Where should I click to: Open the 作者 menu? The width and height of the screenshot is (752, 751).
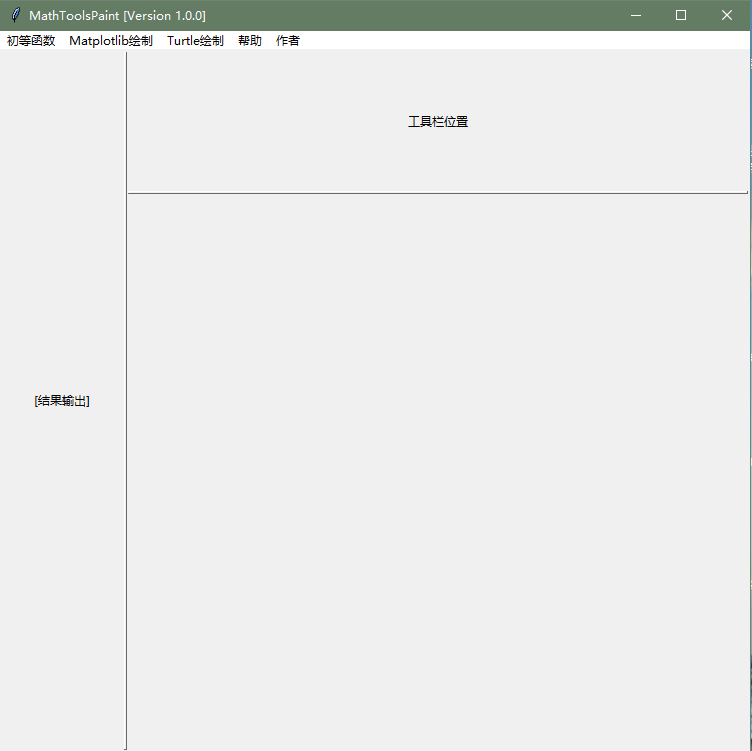(288, 41)
